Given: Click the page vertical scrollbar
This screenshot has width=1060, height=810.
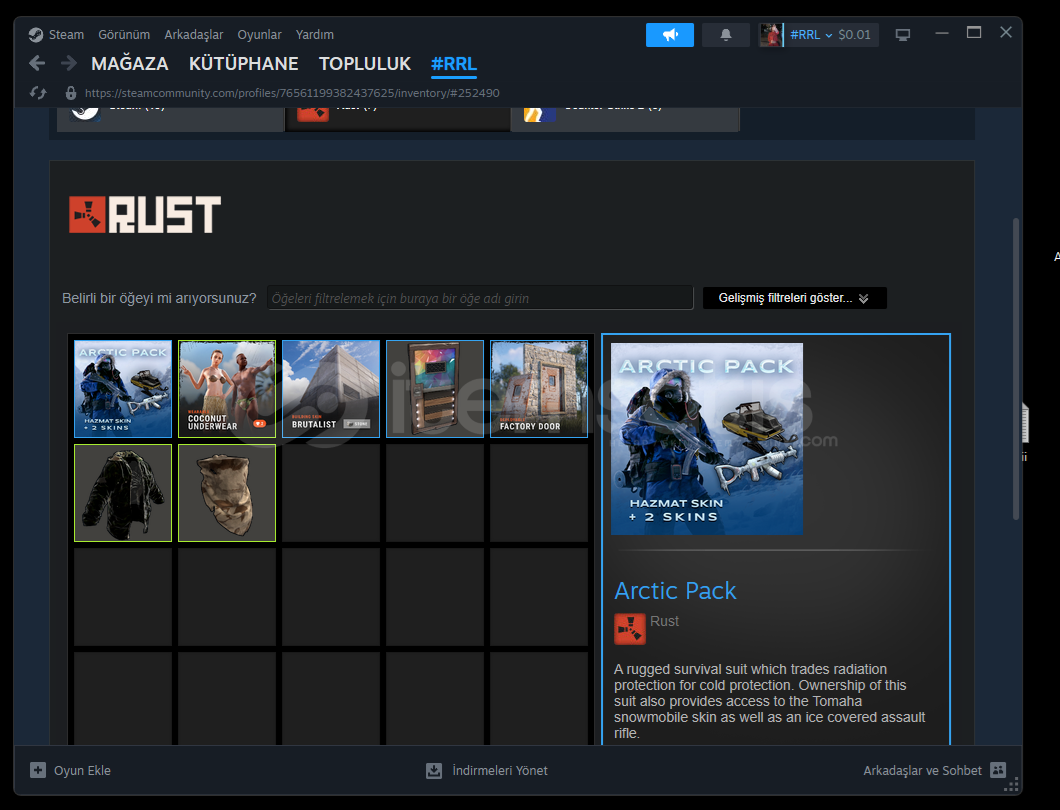Looking at the screenshot, I should pyautogui.click(x=1015, y=368).
